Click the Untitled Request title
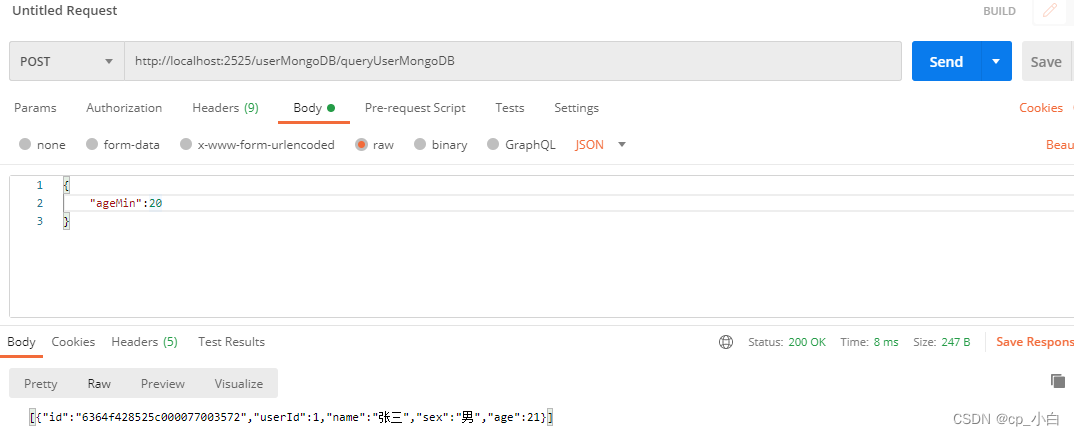1074x436 pixels. pos(64,11)
